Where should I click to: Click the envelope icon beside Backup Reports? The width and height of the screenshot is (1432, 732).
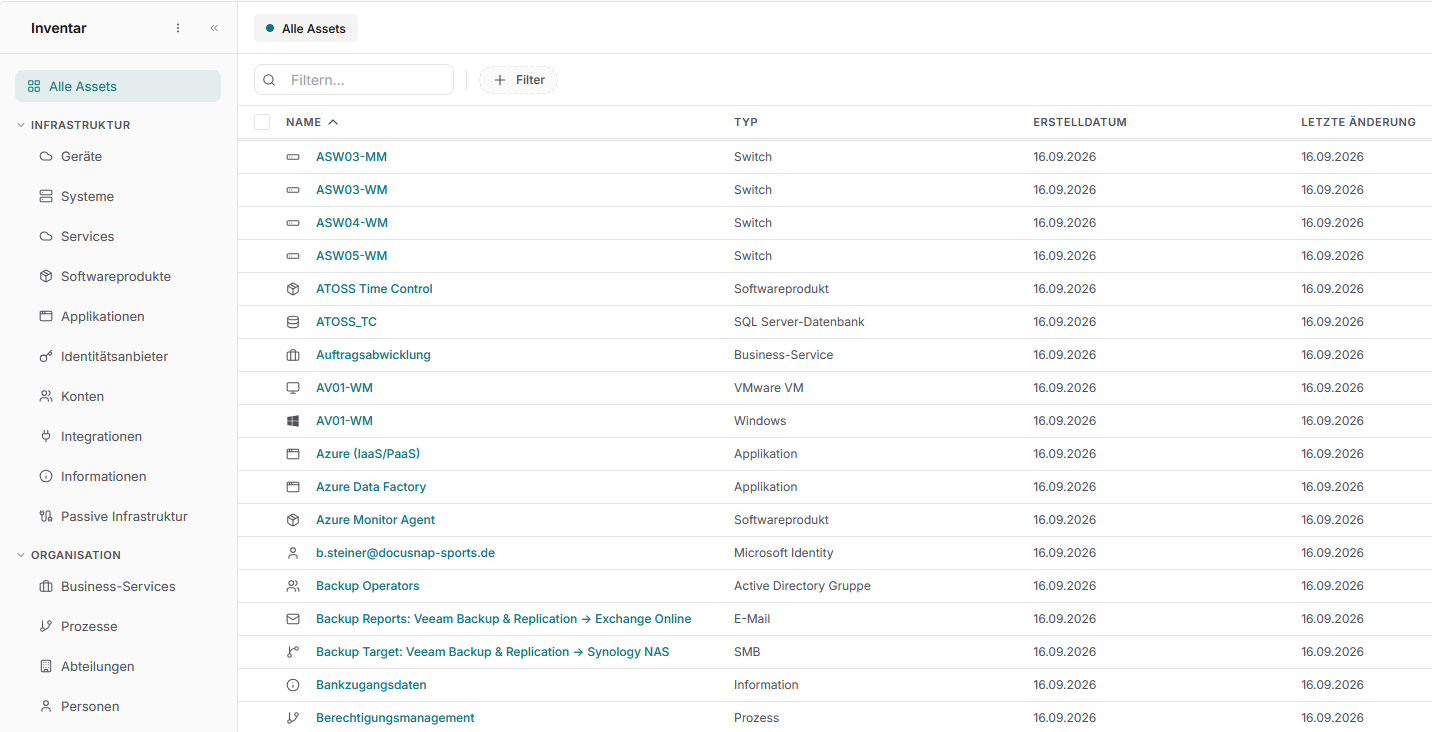pyautogui.click(x=293, y=619)
